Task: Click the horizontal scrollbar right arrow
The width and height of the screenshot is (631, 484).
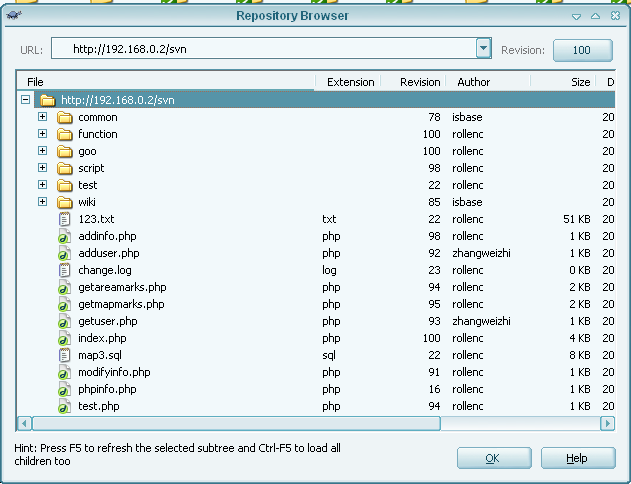Action: 607,424
